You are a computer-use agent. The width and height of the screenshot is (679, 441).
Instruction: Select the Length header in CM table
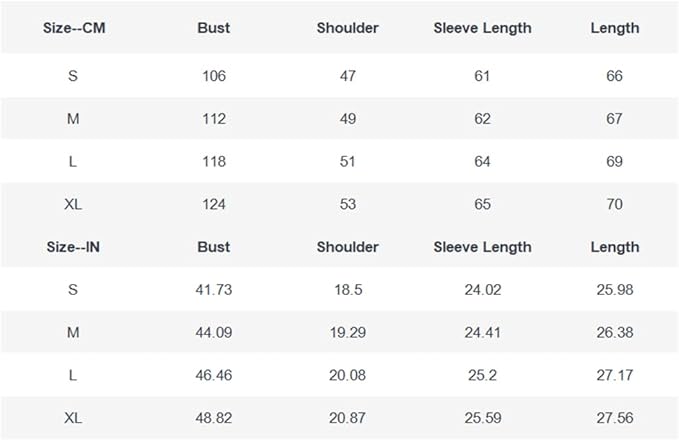[614, 28]
